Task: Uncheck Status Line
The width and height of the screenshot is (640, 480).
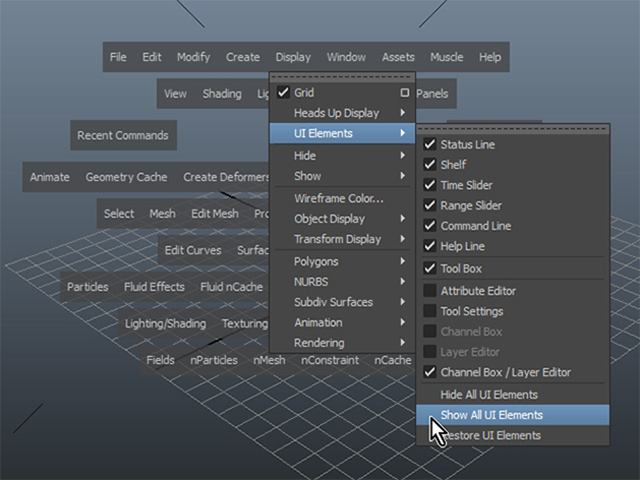Action: pyautogui.click(x=429, y=144)
